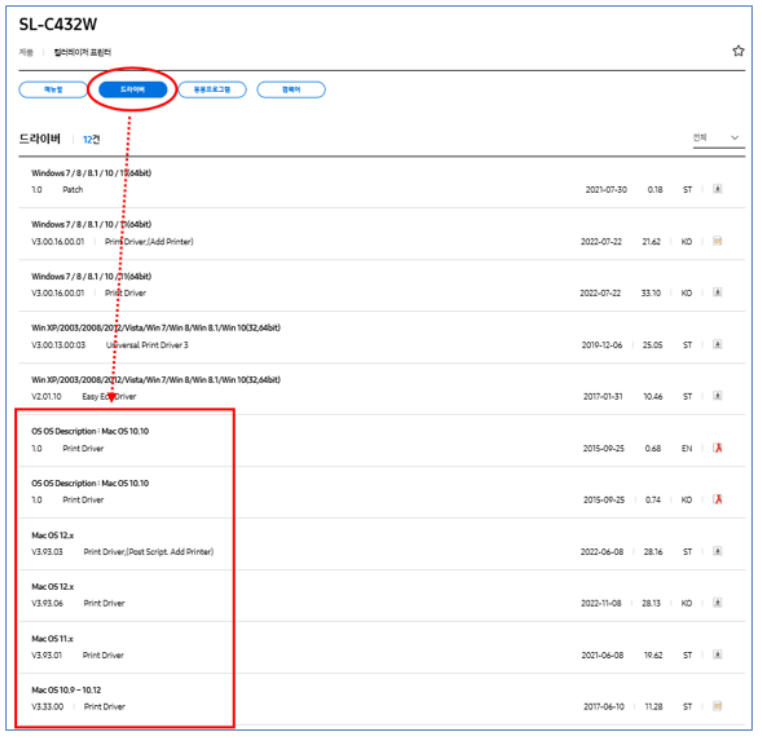Download Mac OS 12.x V3.93.03 driver
762x738 pixels.
point(717,551)
